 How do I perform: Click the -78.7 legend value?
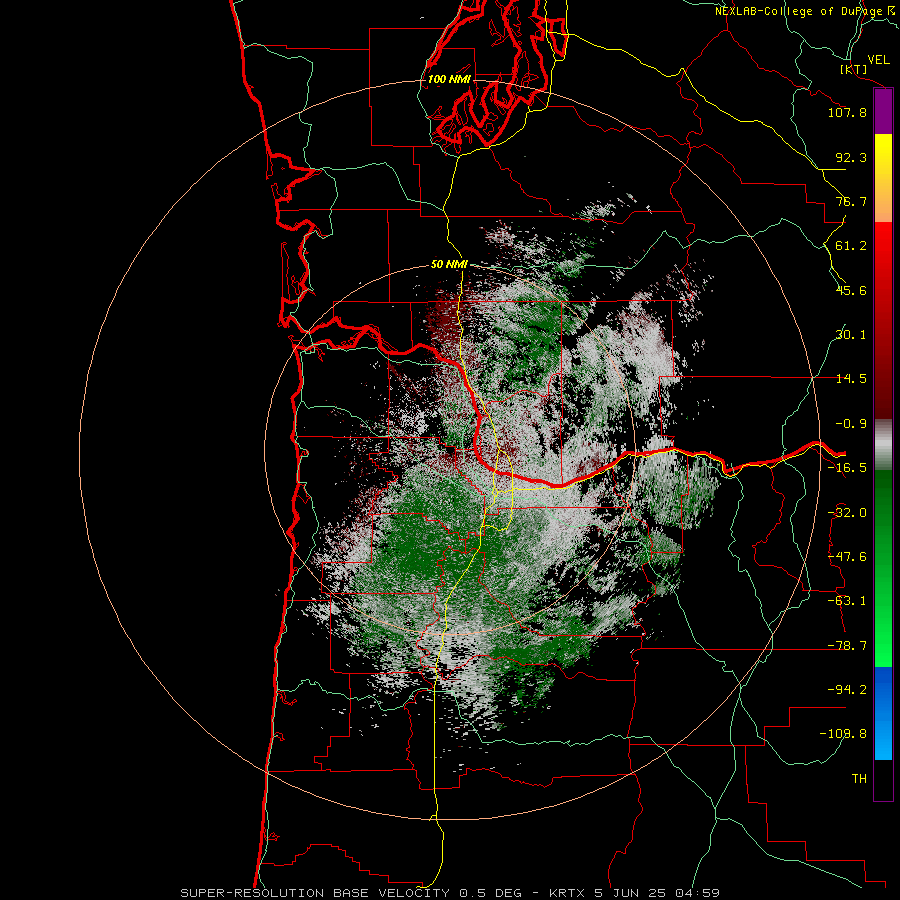847,646
